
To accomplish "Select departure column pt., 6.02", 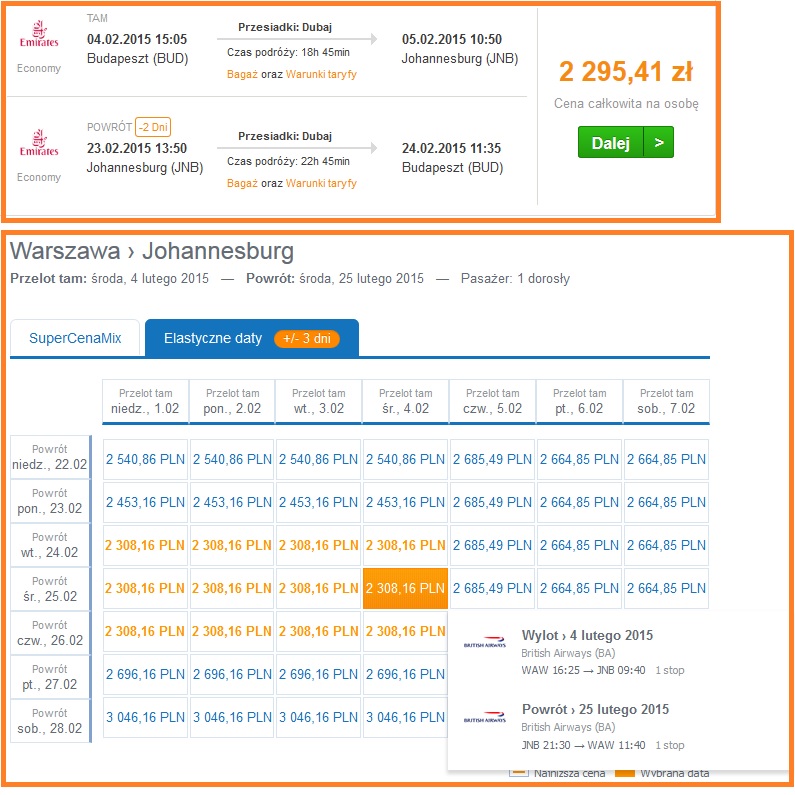I will point(579,401).
